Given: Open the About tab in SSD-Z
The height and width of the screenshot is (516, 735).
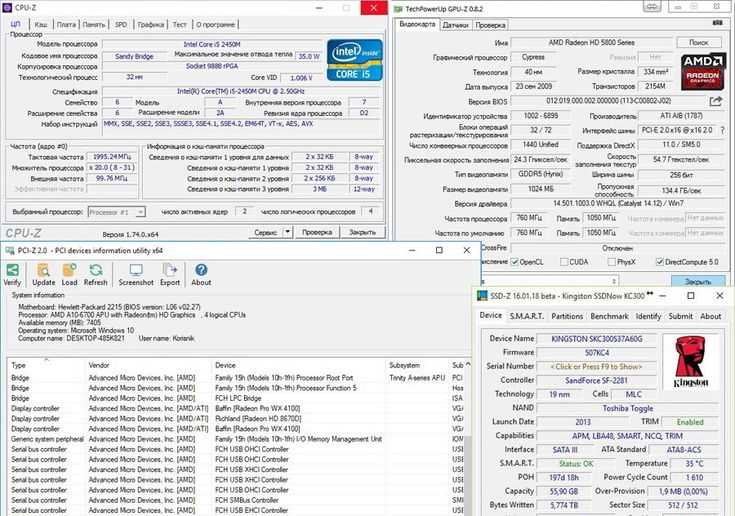Looking at the screenshot, I should click(x=710, y=316).
